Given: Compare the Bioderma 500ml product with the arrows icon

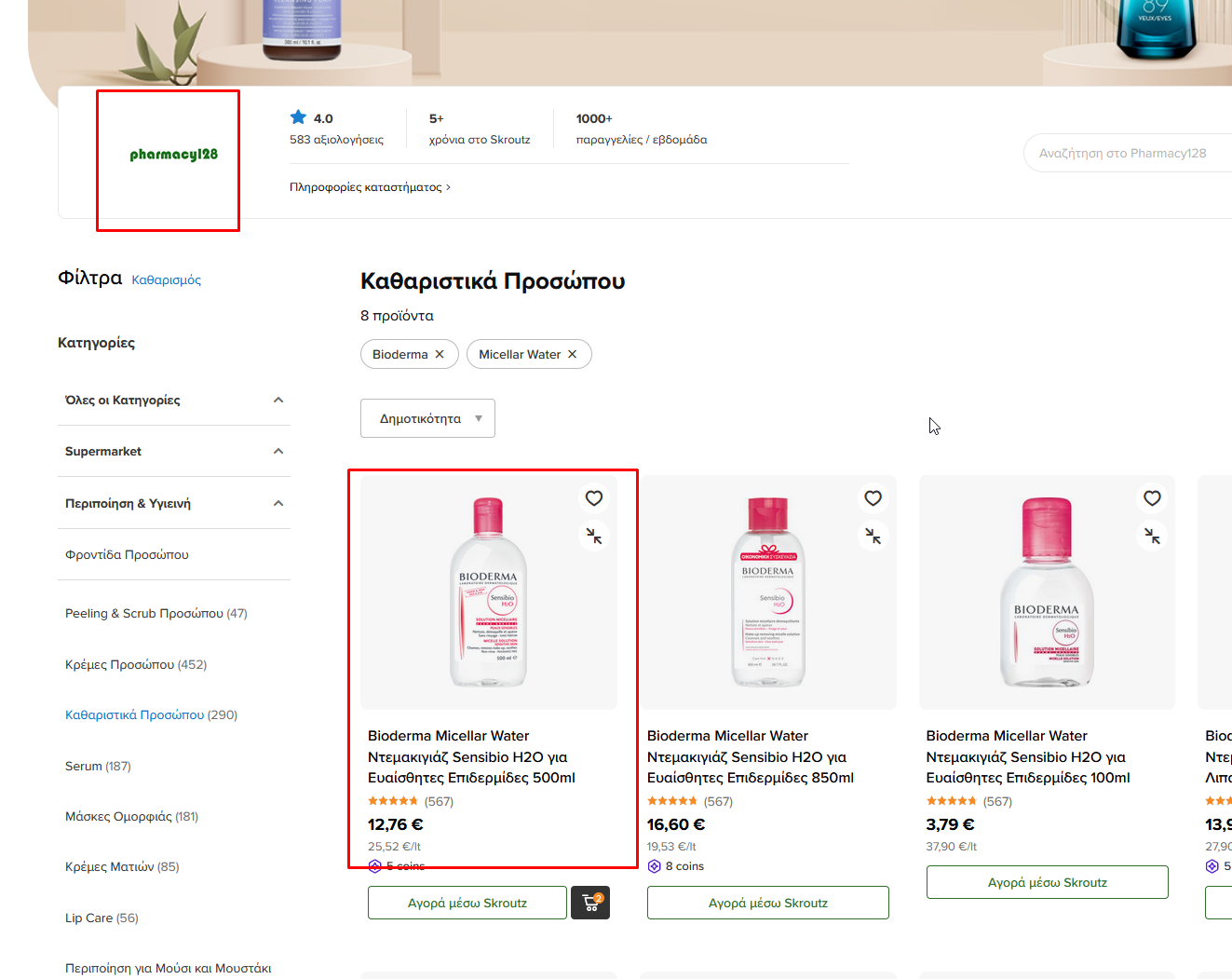Looking at the screenshot, I should click(594, 536).
